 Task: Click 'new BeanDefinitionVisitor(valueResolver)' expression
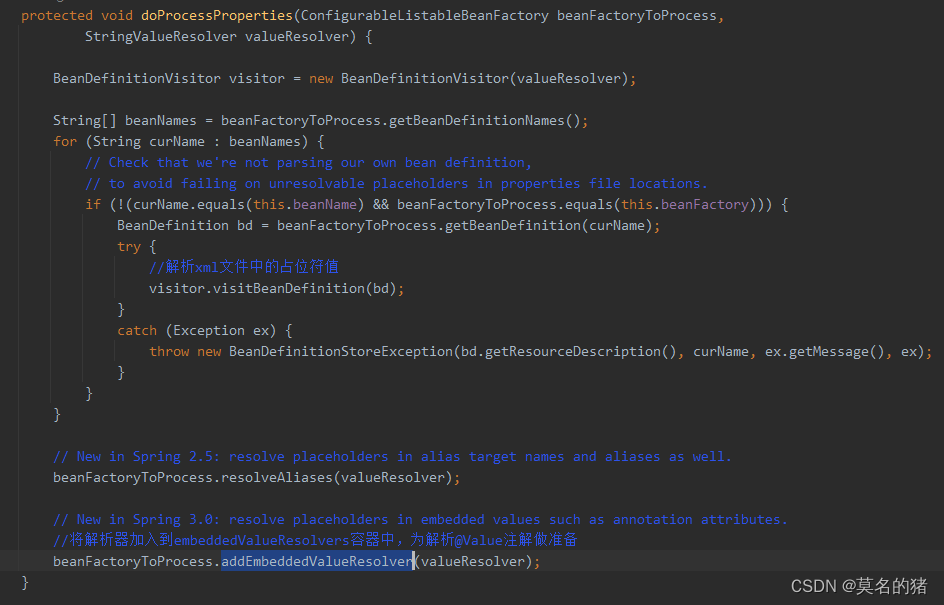point(469,78)
